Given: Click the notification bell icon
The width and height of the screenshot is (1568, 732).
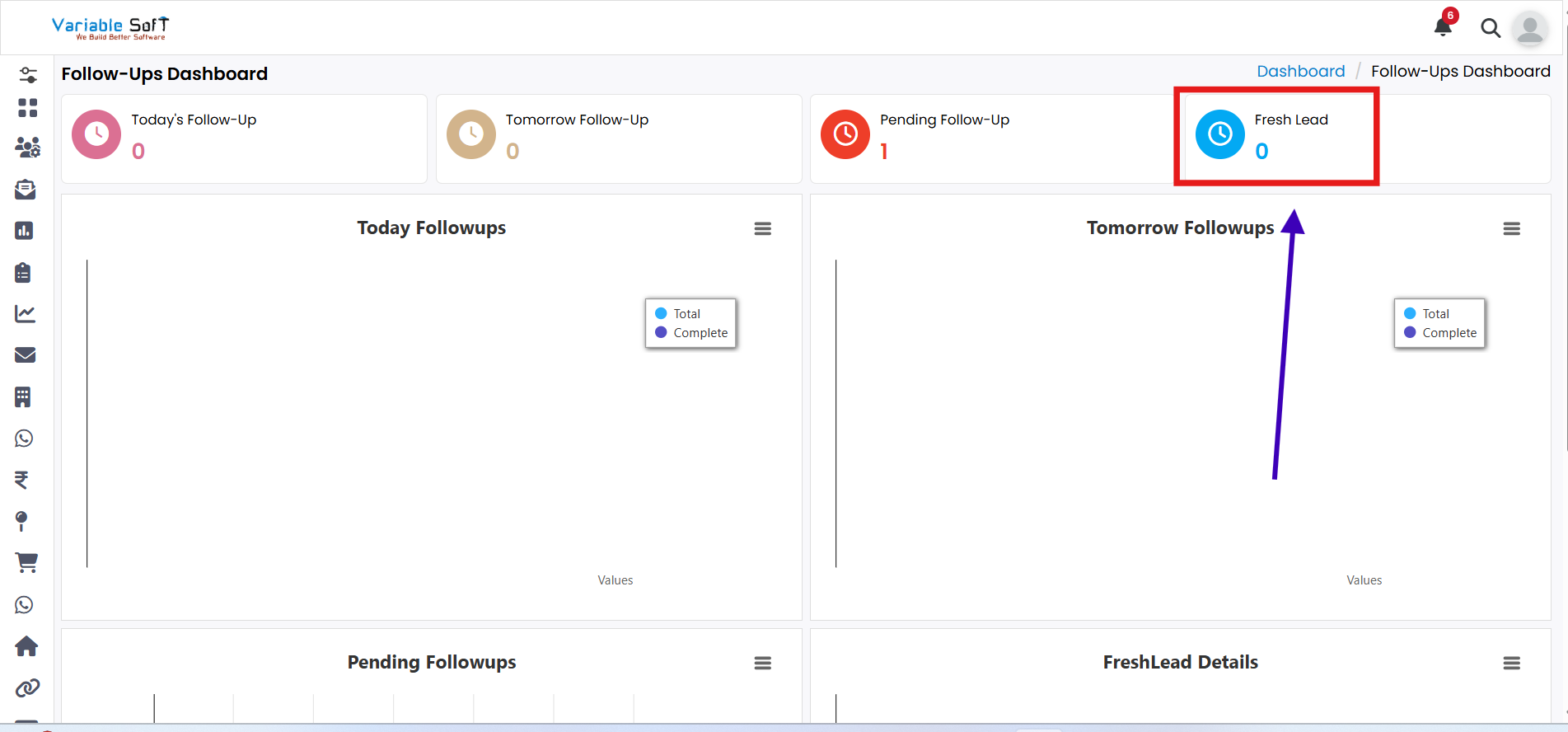Looking at the screenshot, I should pyautogui.click(x=1442, y=27).
